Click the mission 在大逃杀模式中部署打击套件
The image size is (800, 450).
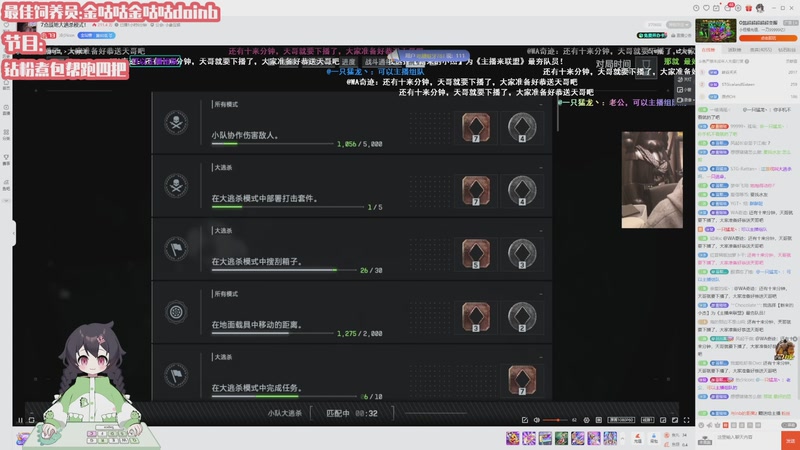coord(352,186)
